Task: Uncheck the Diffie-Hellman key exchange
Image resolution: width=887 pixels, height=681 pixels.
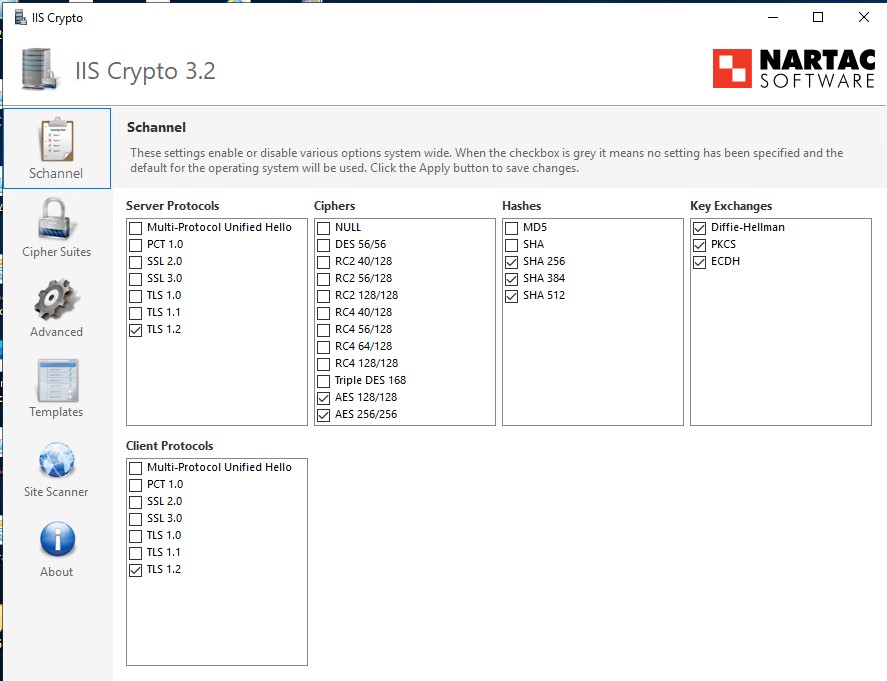Action: coord(699,228)
